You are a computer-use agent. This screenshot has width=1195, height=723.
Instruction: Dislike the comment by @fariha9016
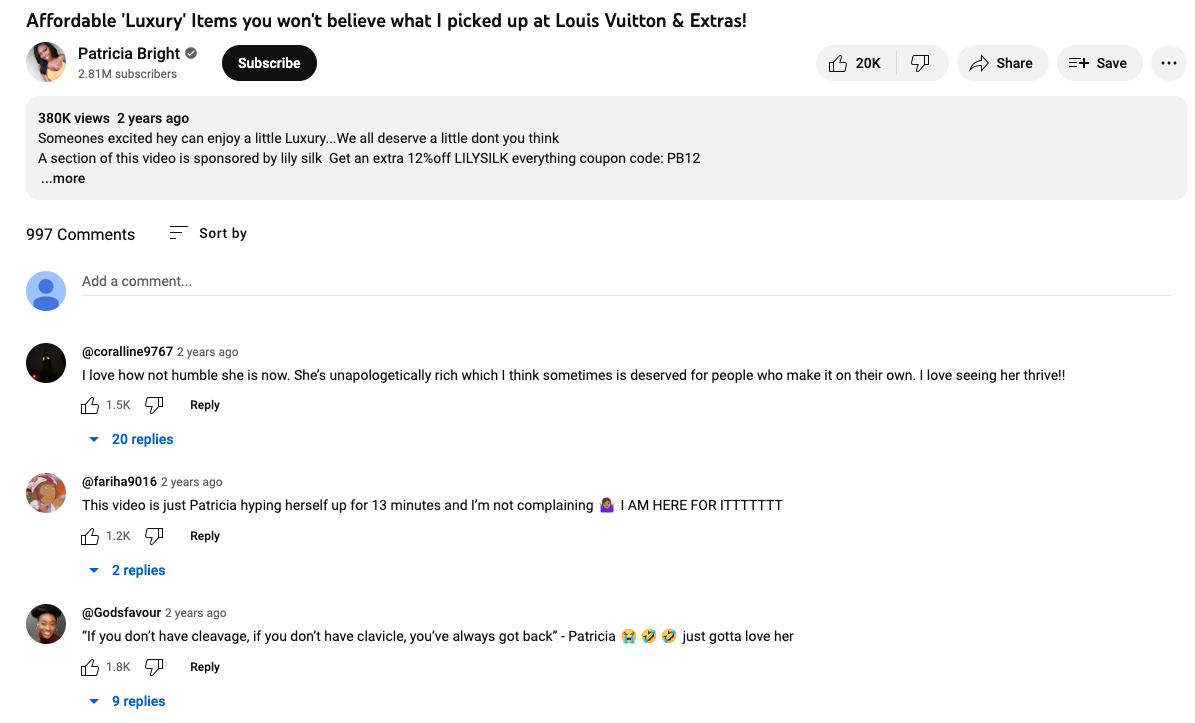pos(154,536)
